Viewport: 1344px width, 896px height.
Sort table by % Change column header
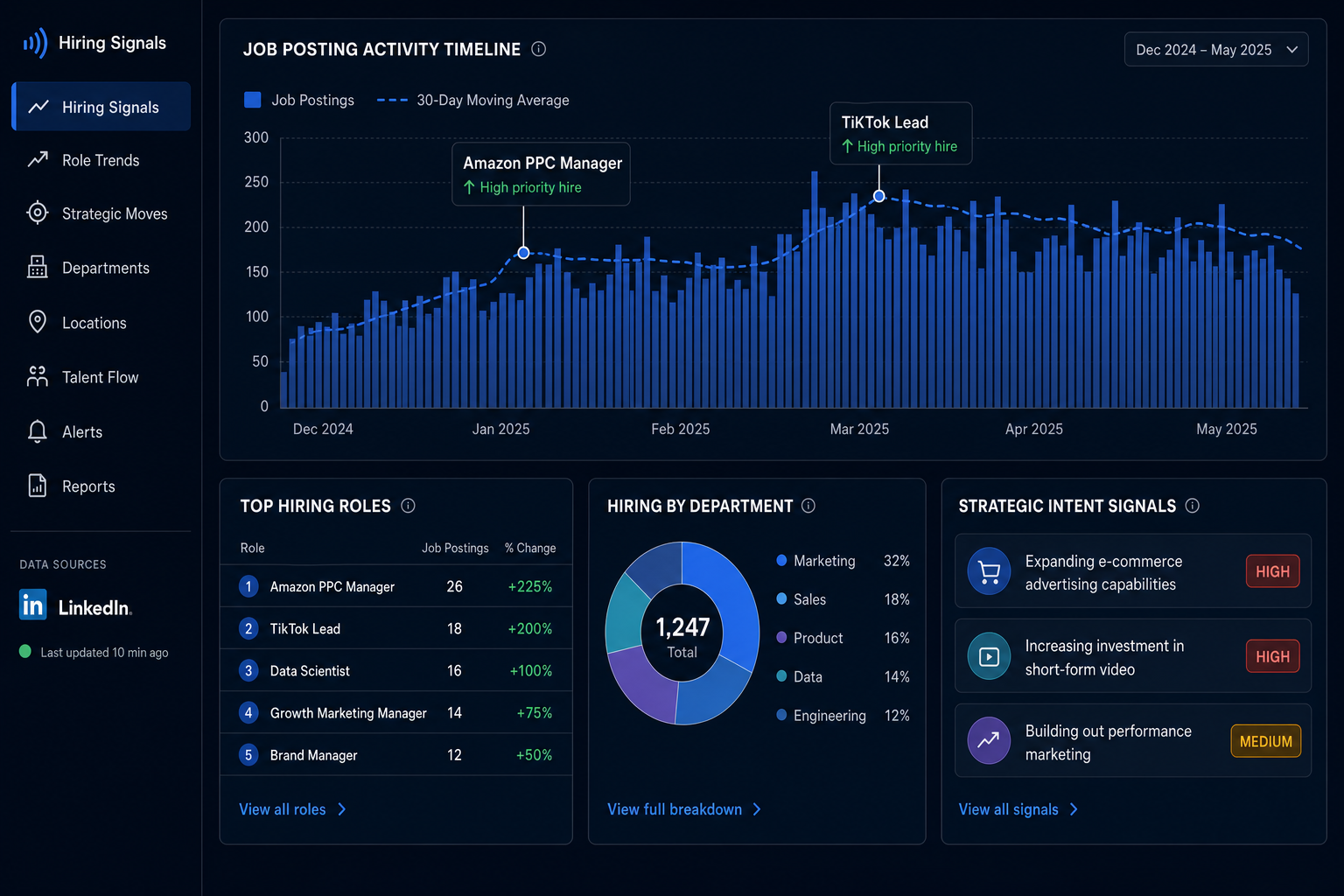[530, 548]
